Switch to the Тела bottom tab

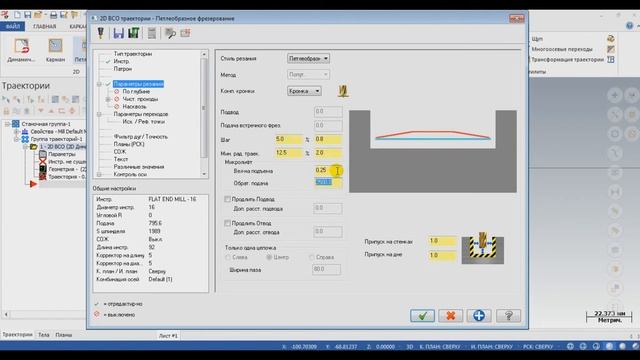click(x=43, y=335)
